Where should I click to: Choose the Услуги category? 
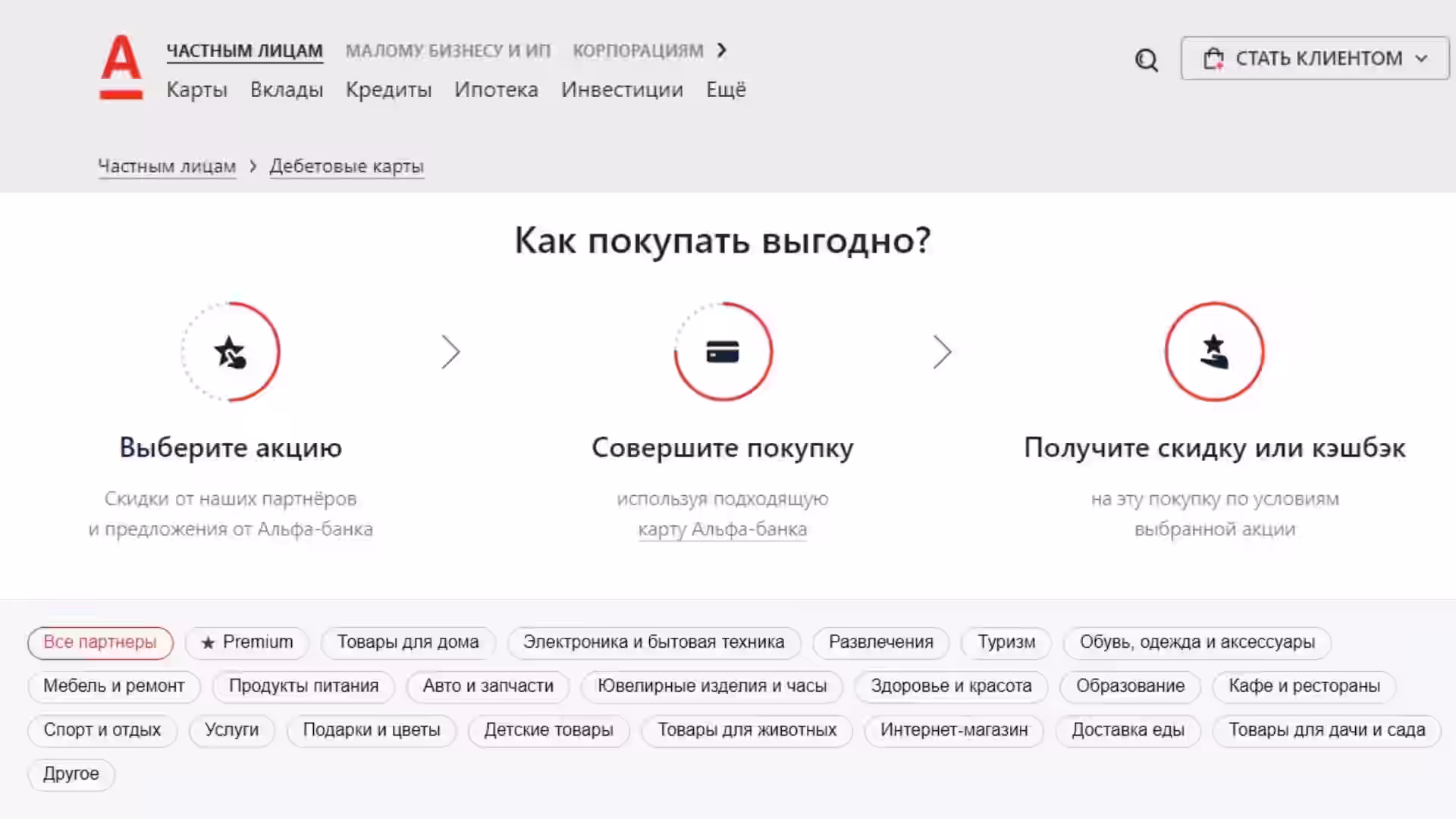[x=231, y=730]
